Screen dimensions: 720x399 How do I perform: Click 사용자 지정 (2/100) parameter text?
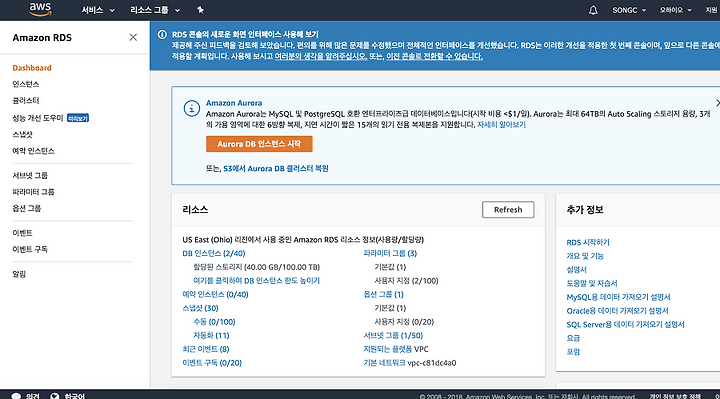[406, 281]
